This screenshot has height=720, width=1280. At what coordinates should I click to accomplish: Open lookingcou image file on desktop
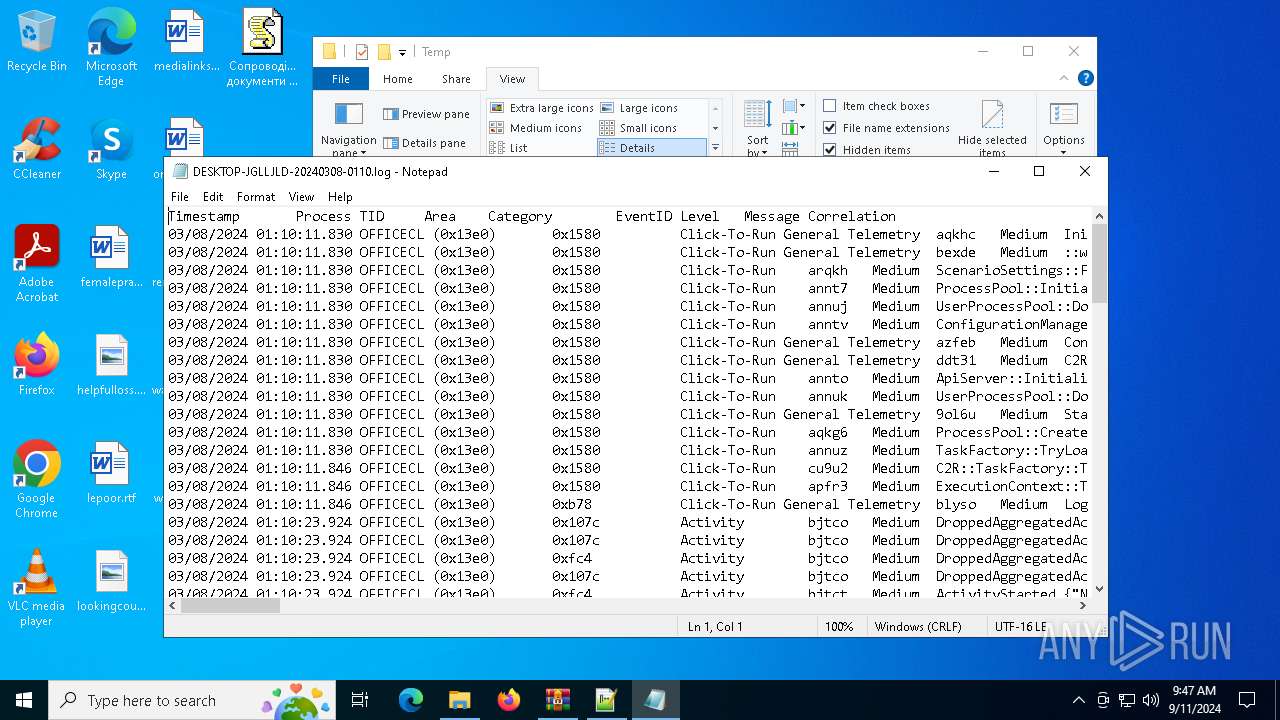(111, 581)
